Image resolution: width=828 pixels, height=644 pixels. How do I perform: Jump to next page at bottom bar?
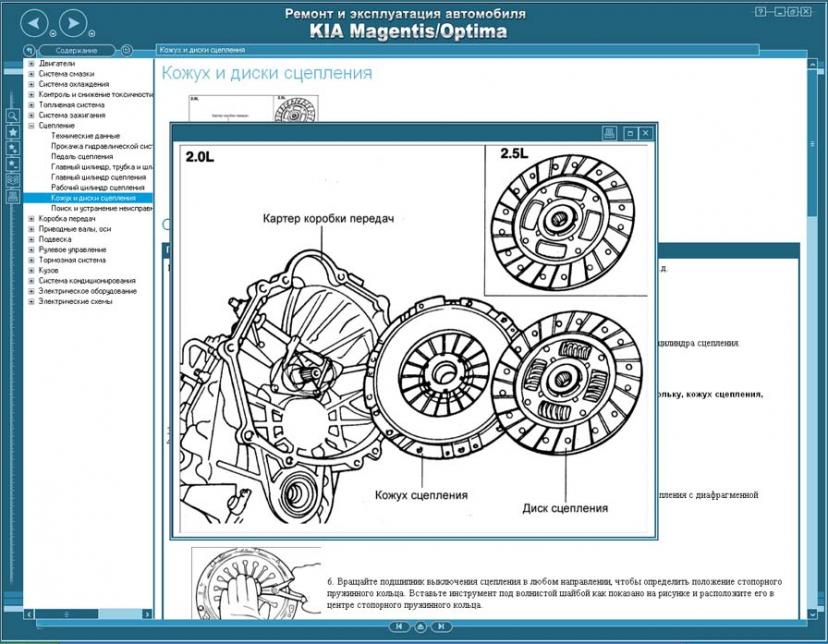441,627
